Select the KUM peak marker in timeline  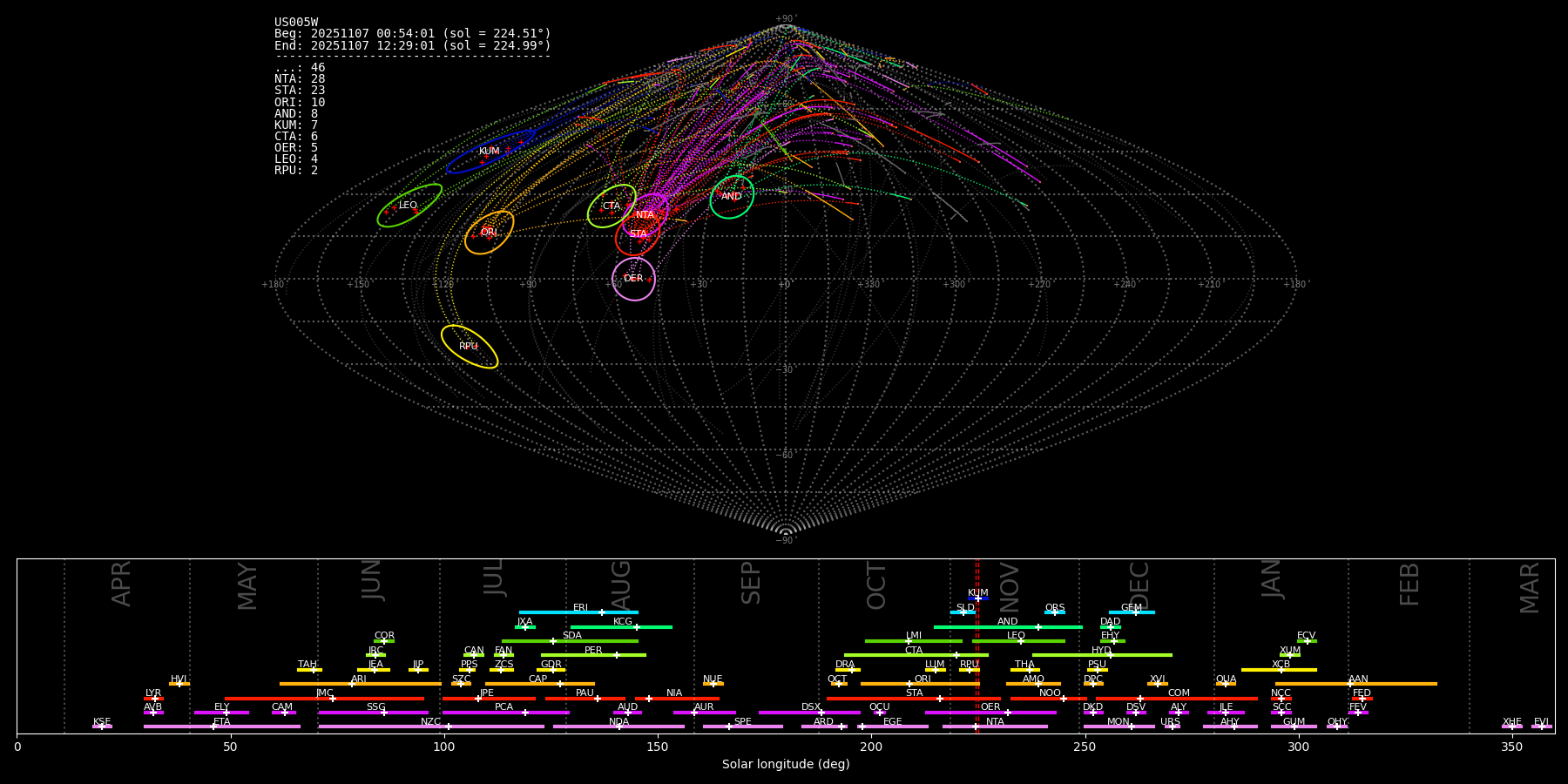click(977, 598)
